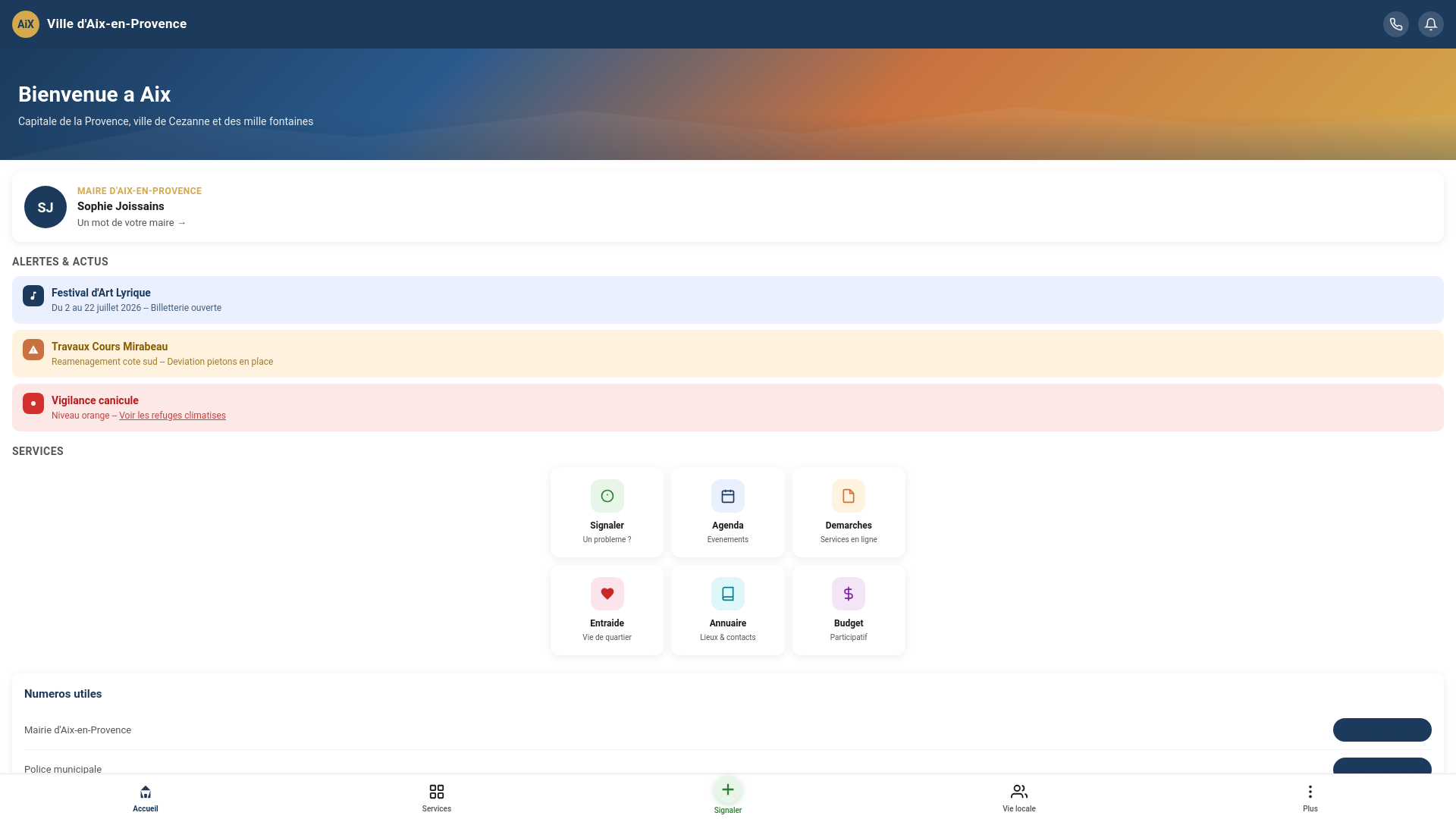Click 'Niveau orange' alert text

pyautogui.click(x=80, y=416)
